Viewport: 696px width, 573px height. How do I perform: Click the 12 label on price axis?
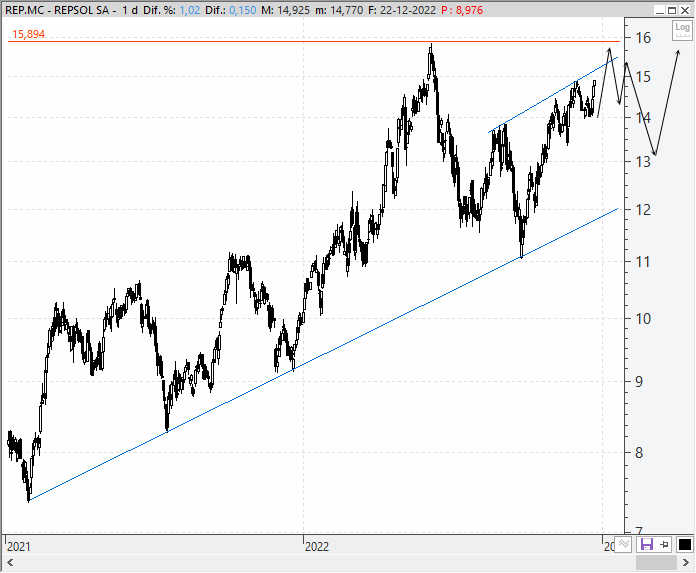coord(643,209)
